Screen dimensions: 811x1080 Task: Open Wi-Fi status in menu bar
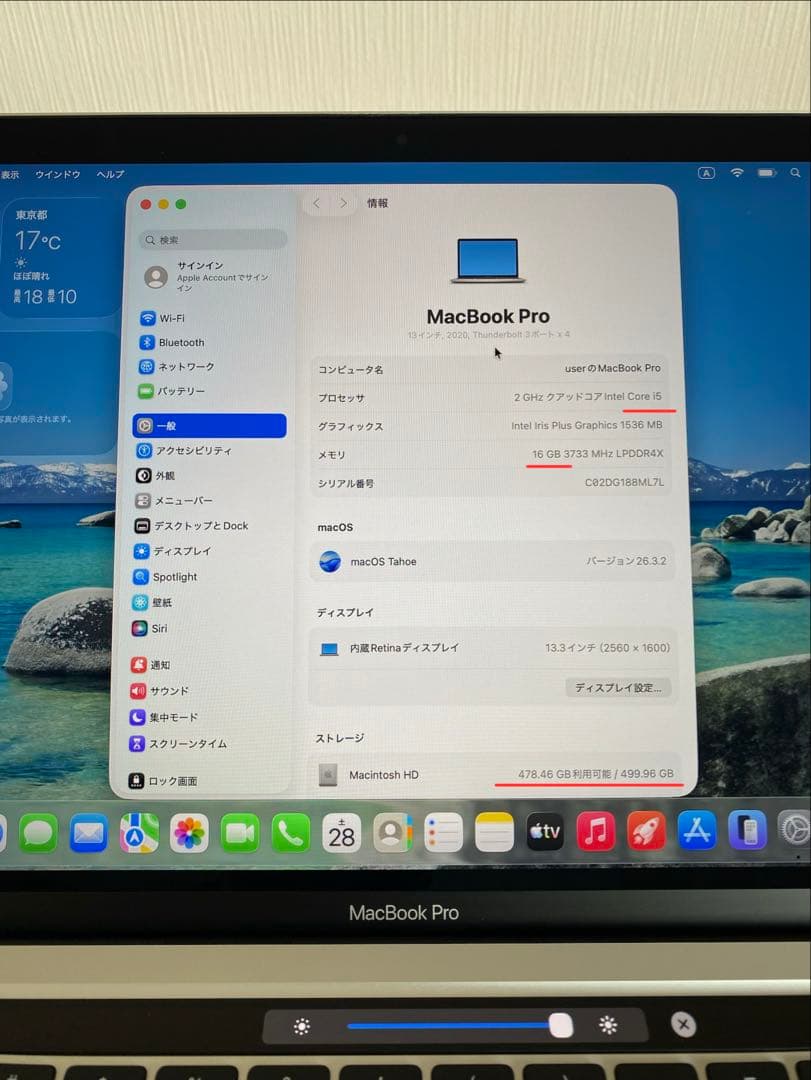point(737,173)
